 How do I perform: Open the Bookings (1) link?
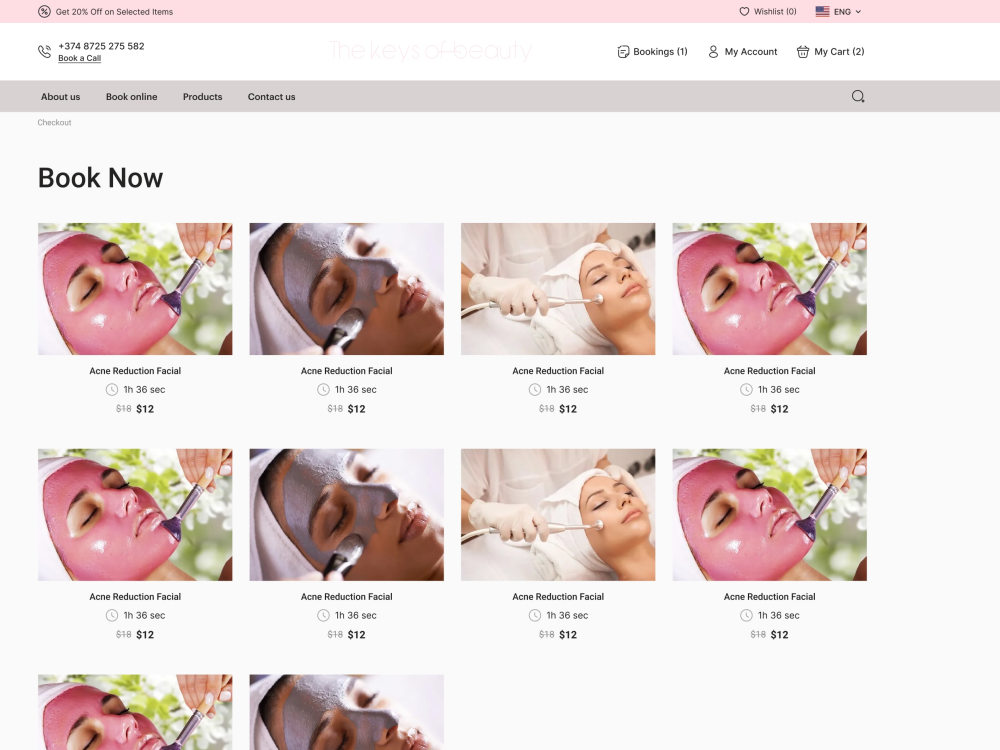click(660, 52)
